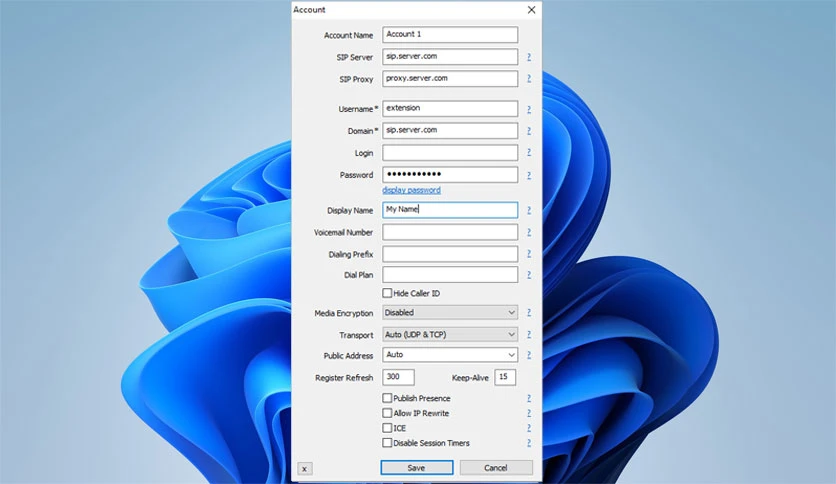Screen dimensions: 836x484
Task: Expand Media Encryption dropdown
Action: pos(450,313)
